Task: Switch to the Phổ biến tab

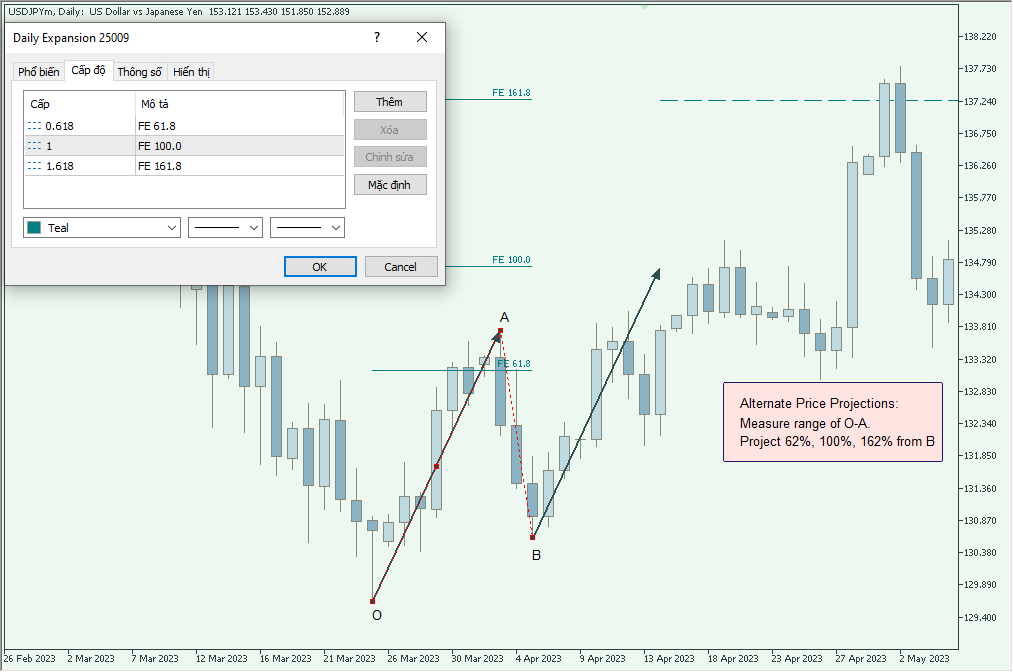Action: coord(39,72)
